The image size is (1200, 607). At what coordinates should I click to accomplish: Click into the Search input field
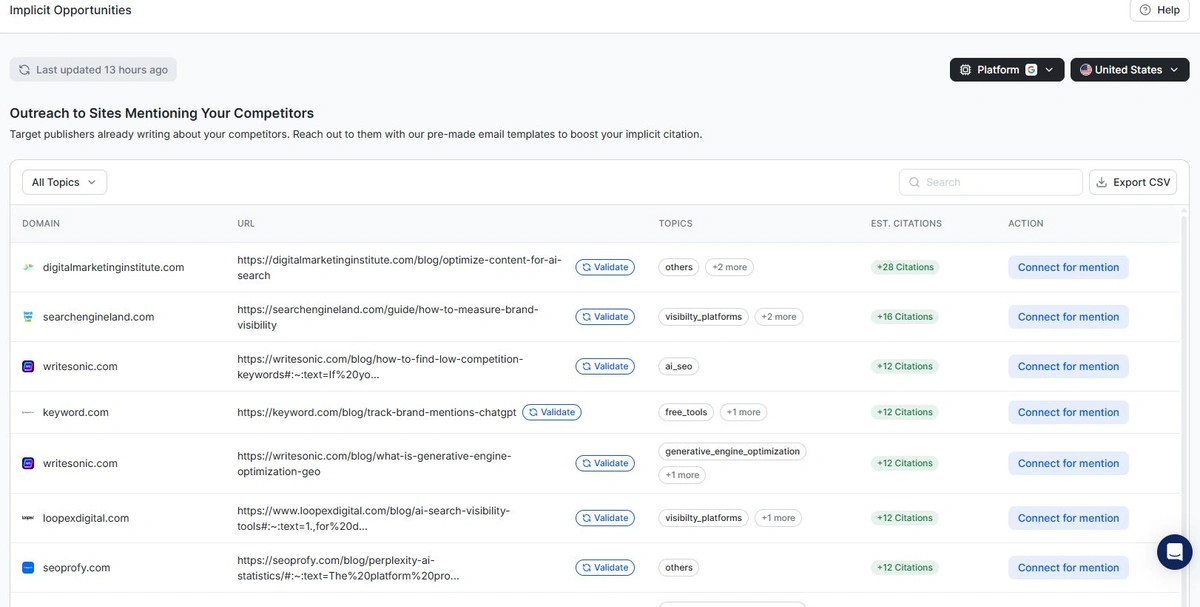[x=990, y=182]
